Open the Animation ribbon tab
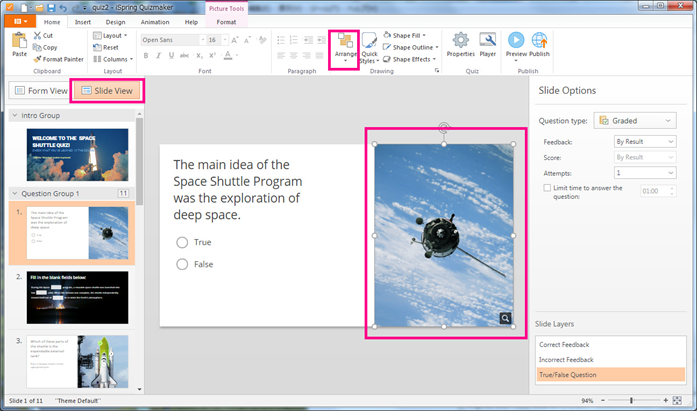Screen dimensions: 697x411 (155, 22)
